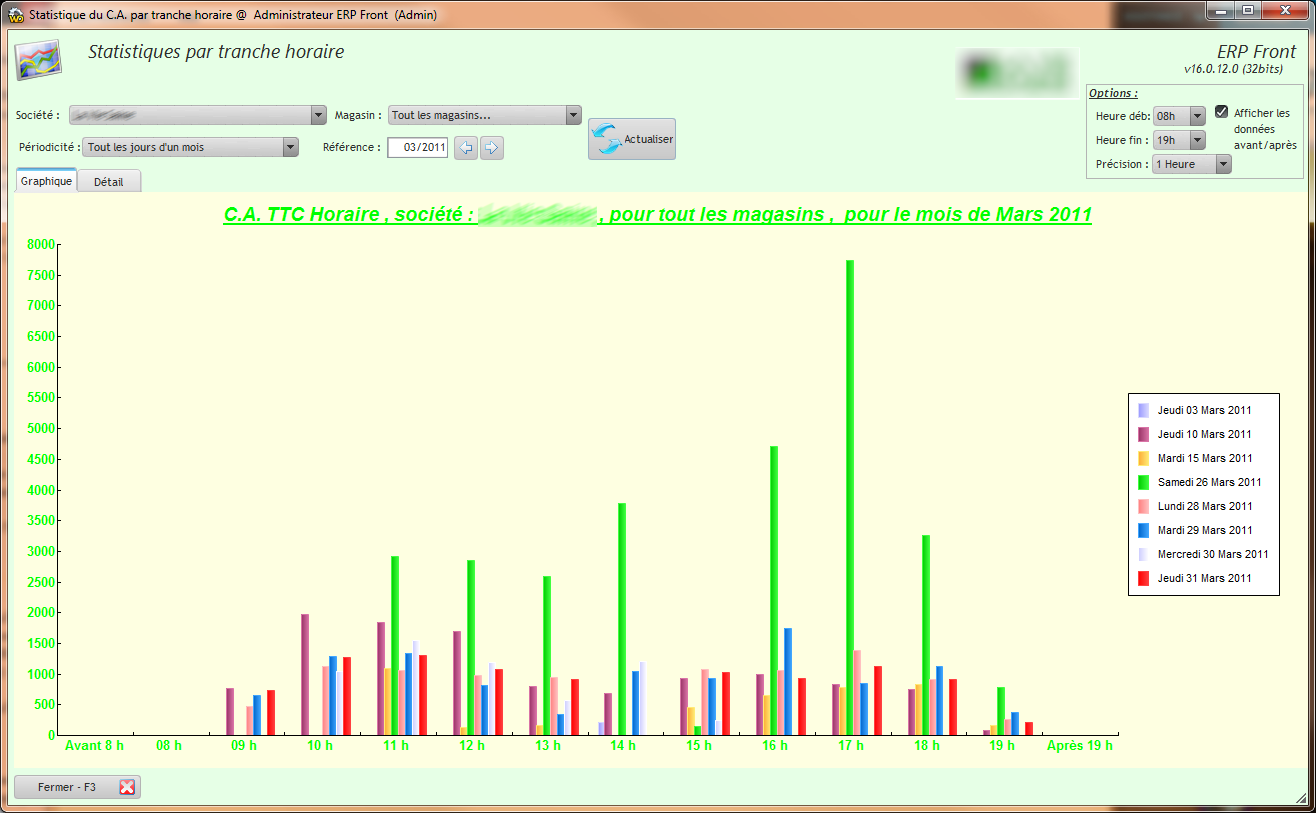Click the statistics chart icon in header
The height and width of the screenshot is (813, 1316).
38,60
